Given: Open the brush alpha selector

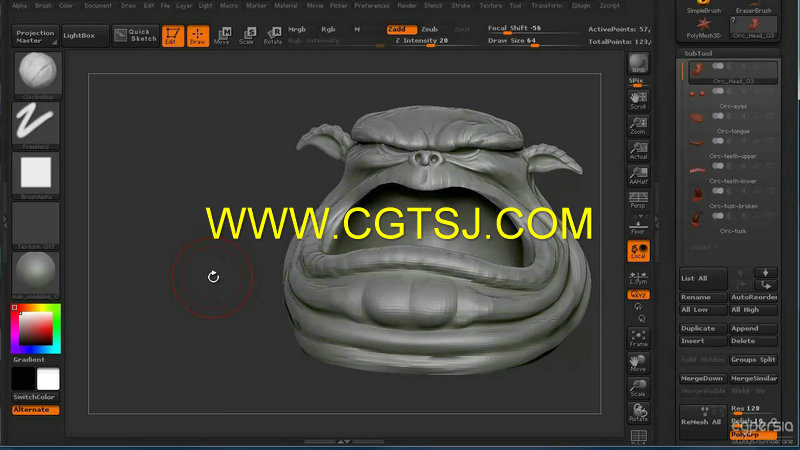Looking at the screenshot, I should tap(36, 175).
